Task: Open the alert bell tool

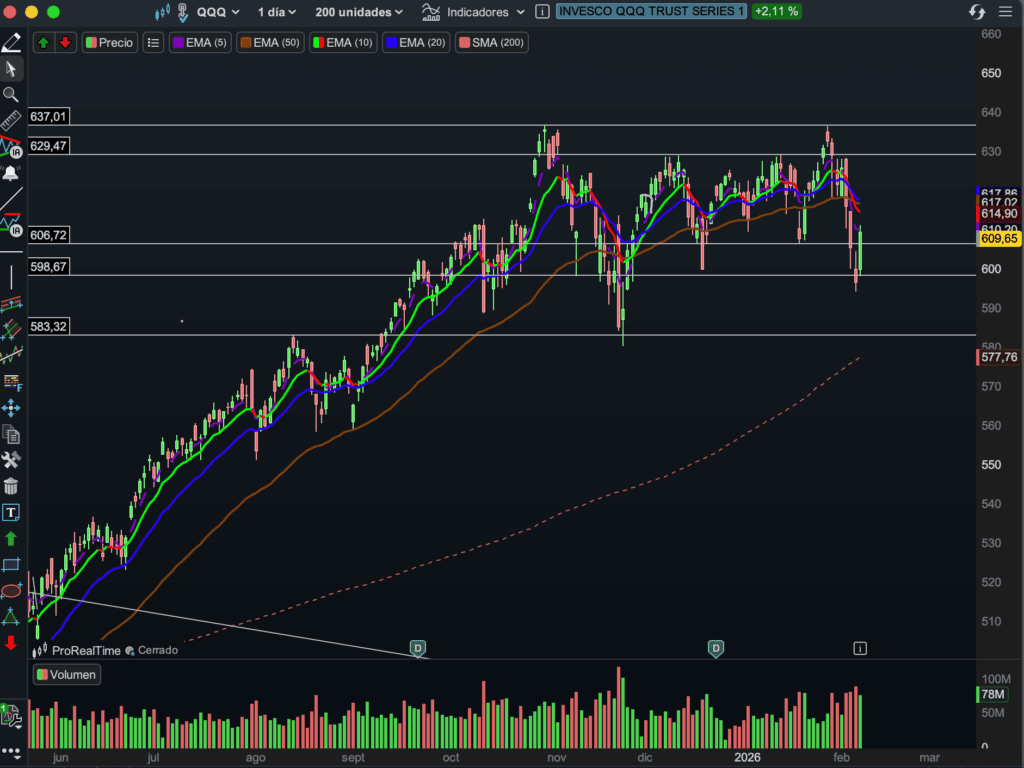Action: click(x=11, y=173)
